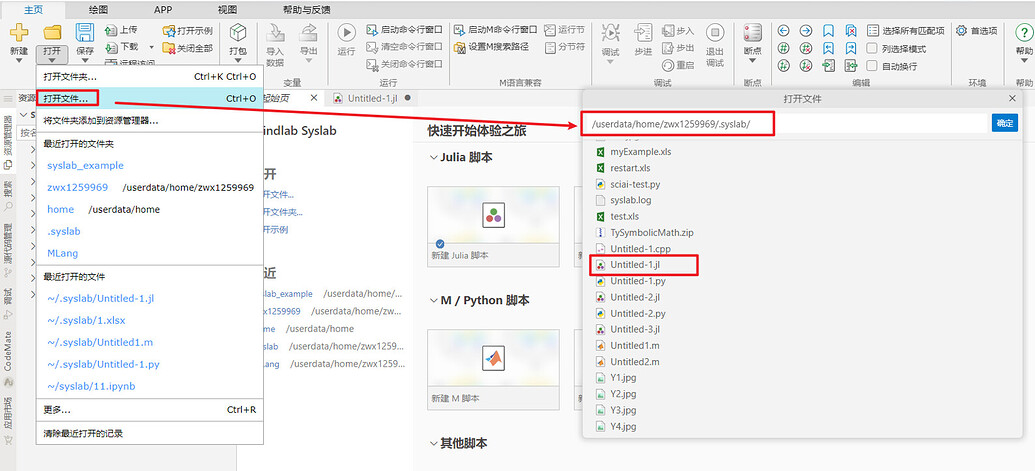Switch to the Untitled-1.jl editor tab
The height and width of the screenshot is (471, 1035).
click(371, 98)
